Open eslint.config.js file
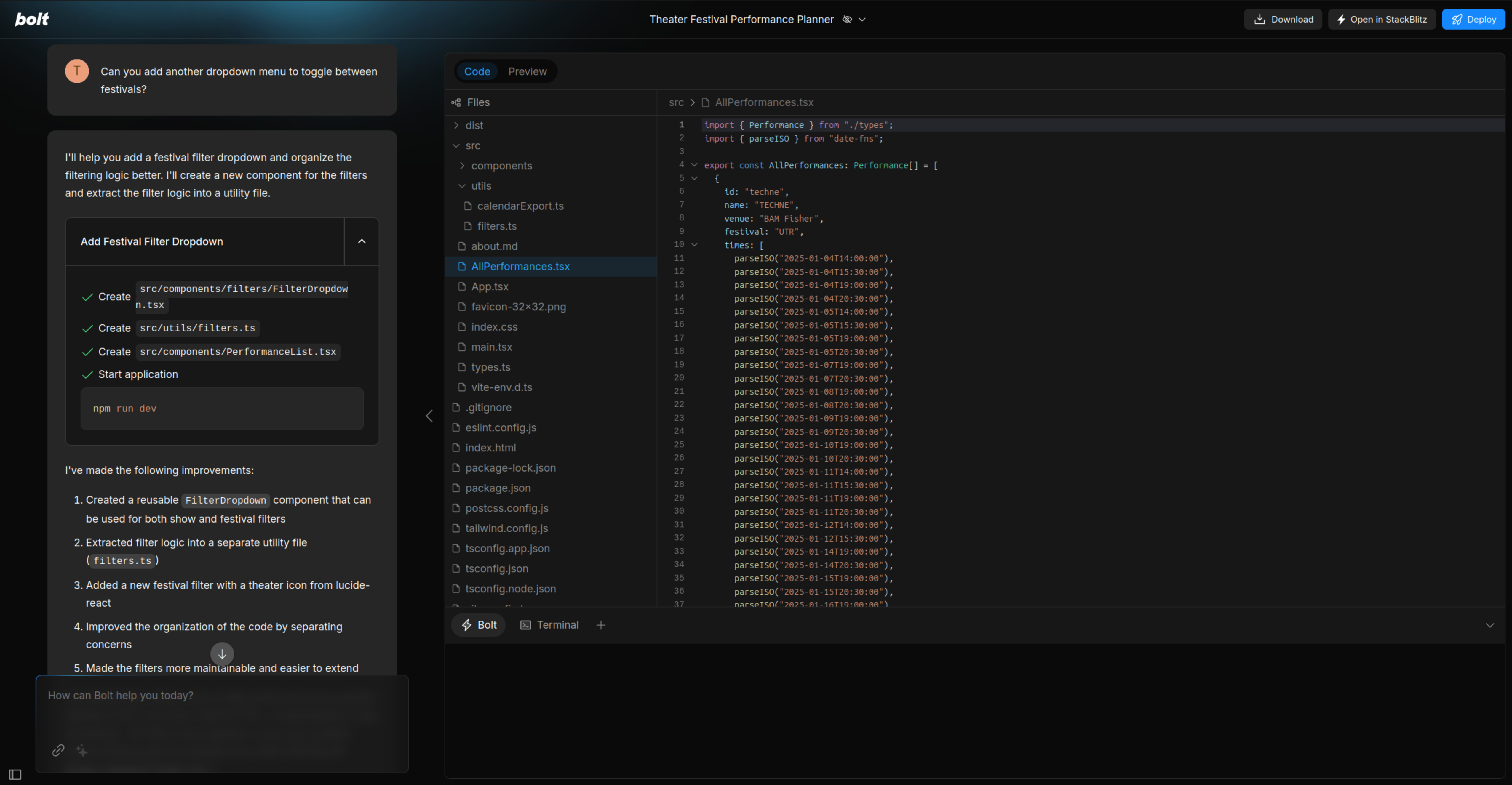 [x=551, y=428]
